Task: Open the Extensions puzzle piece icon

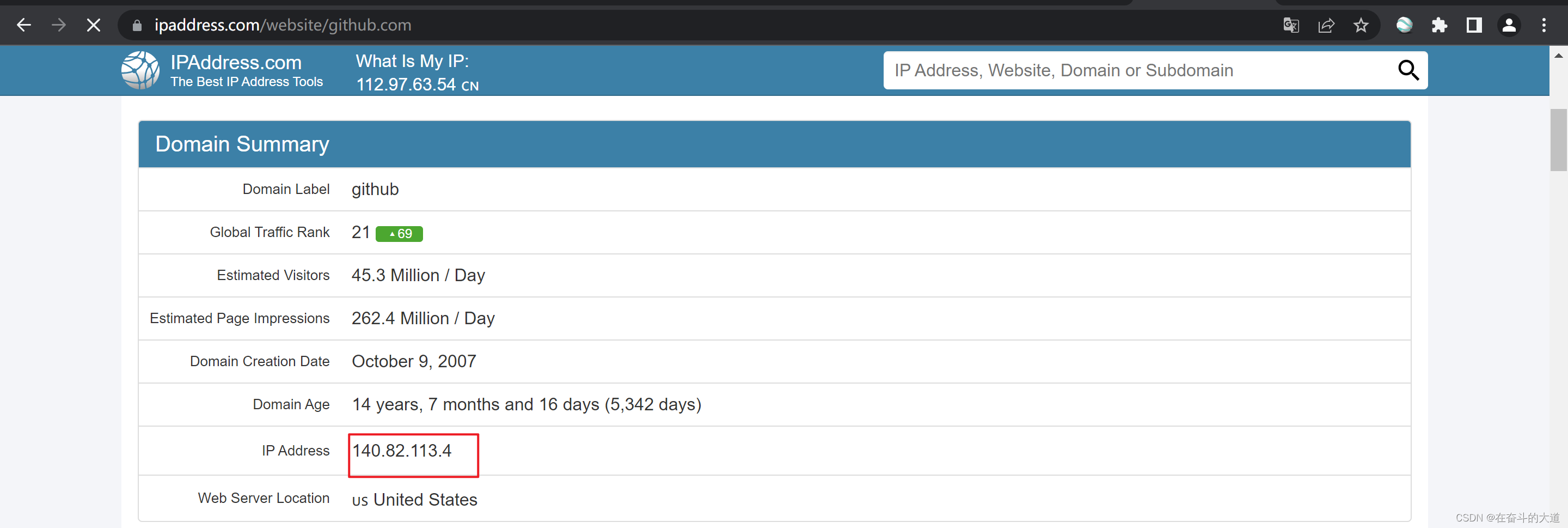Action: point(1440,25)
